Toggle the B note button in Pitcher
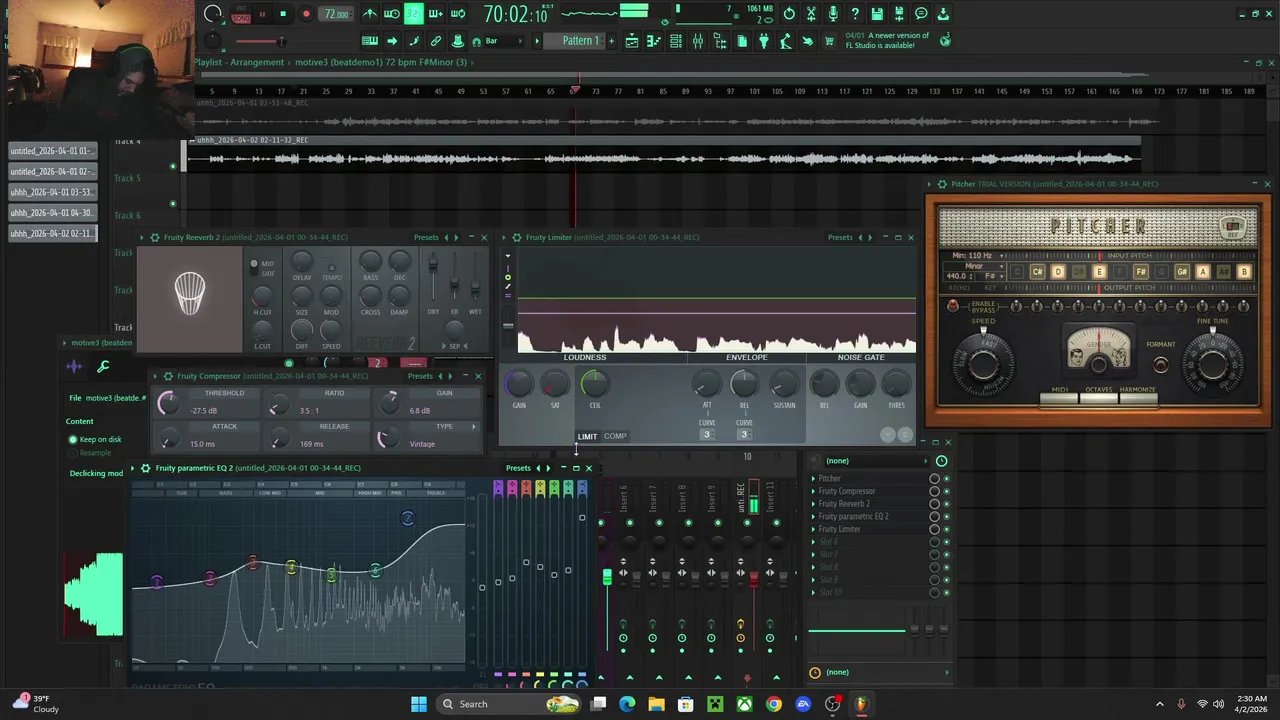 (1244, 272)
